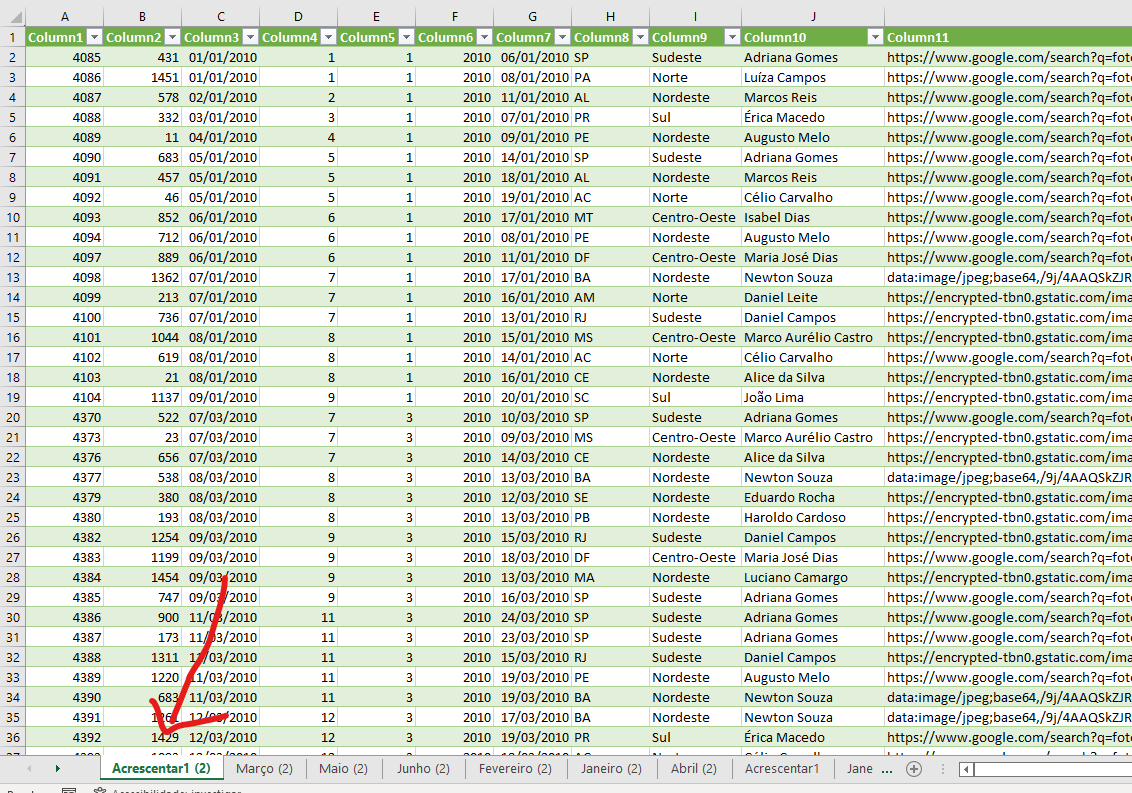
Task: Switch to the Maio (2) sheet tab
Action: 343,768
